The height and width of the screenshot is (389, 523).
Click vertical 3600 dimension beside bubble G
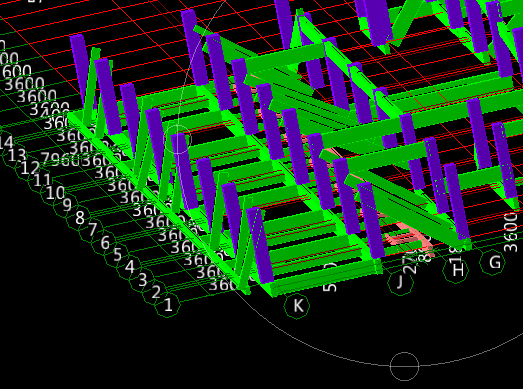click(x=511, y=233)
